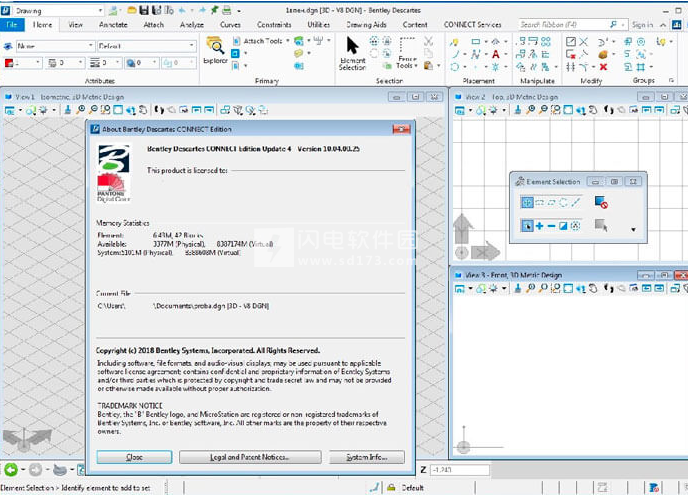Open View Attributes dropdown in View 2 toolbar
This screenshot has width=688, height=495.
[470, 110]
